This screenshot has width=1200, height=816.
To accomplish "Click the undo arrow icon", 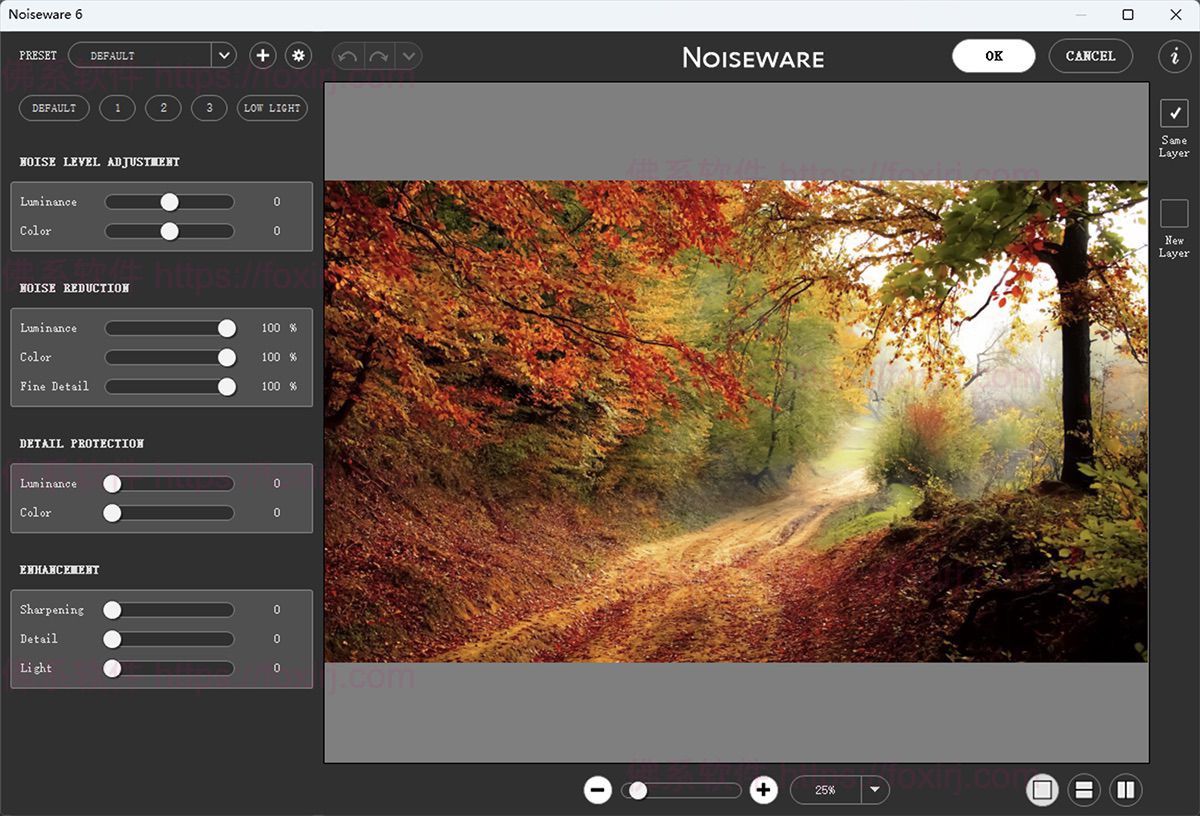I will click(x=348, y=56).
